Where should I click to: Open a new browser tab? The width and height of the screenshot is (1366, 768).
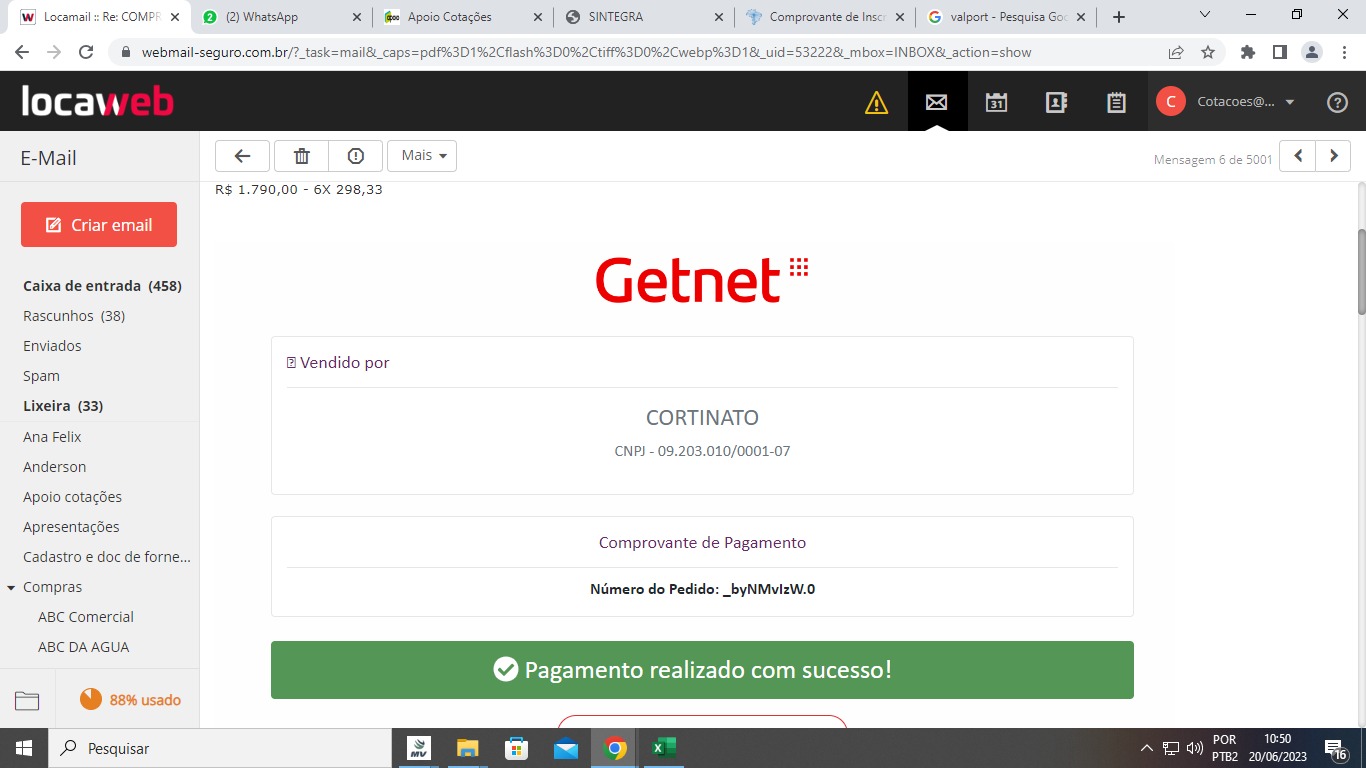pos(1119,17)
